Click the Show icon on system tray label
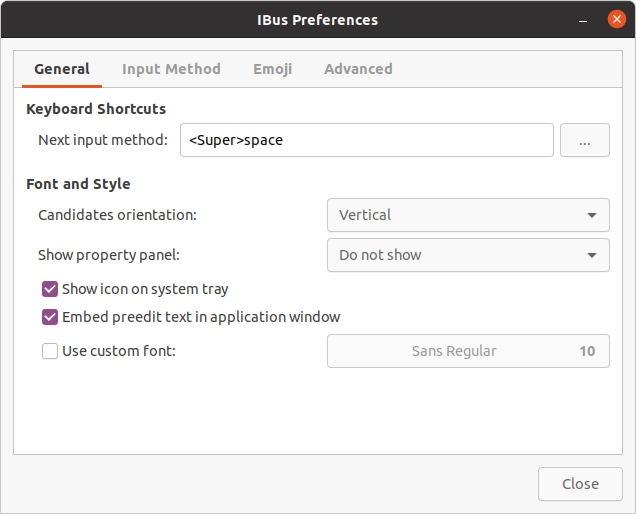The width and height of the screenshot is (636, 514). coord(145,289)
